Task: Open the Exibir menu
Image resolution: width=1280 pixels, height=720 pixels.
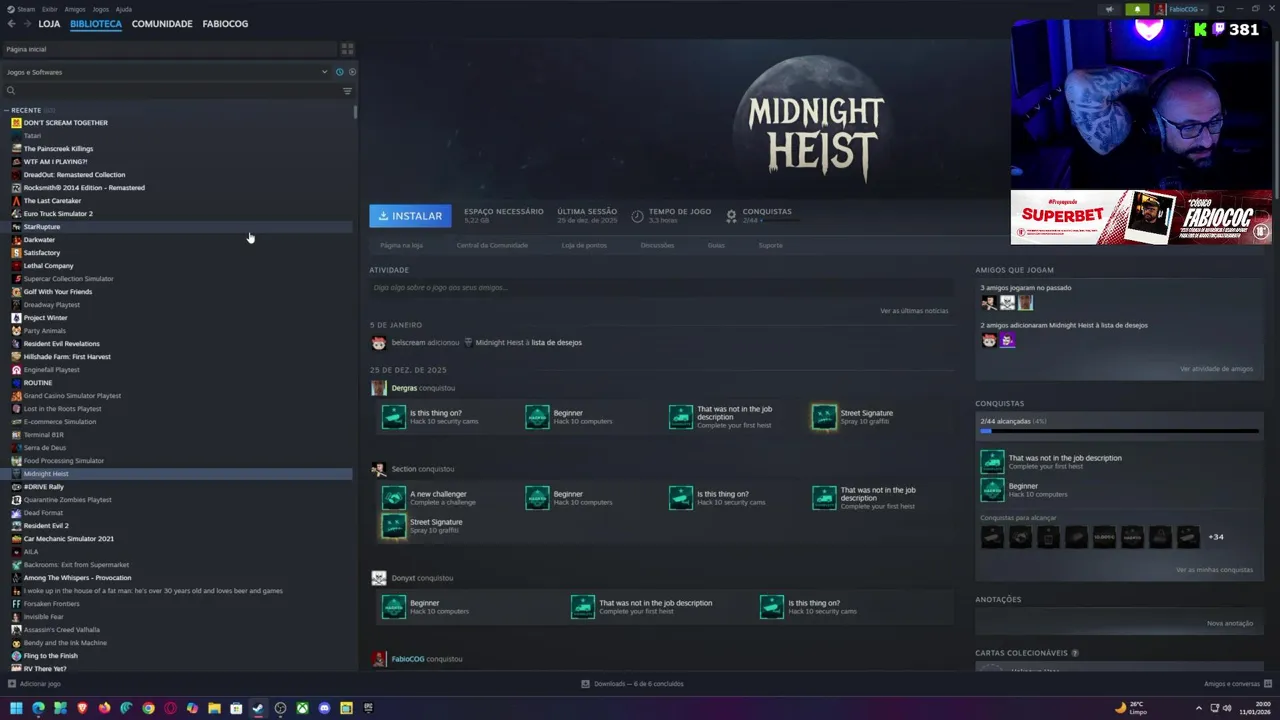Action: point(50,9)
